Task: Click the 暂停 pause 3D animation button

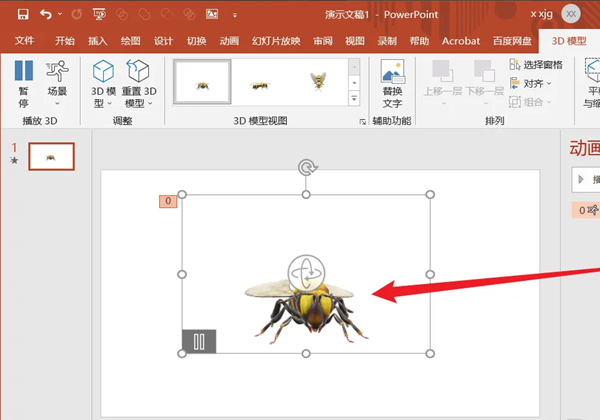Action: pyautogui.click(x=24, y=83)
